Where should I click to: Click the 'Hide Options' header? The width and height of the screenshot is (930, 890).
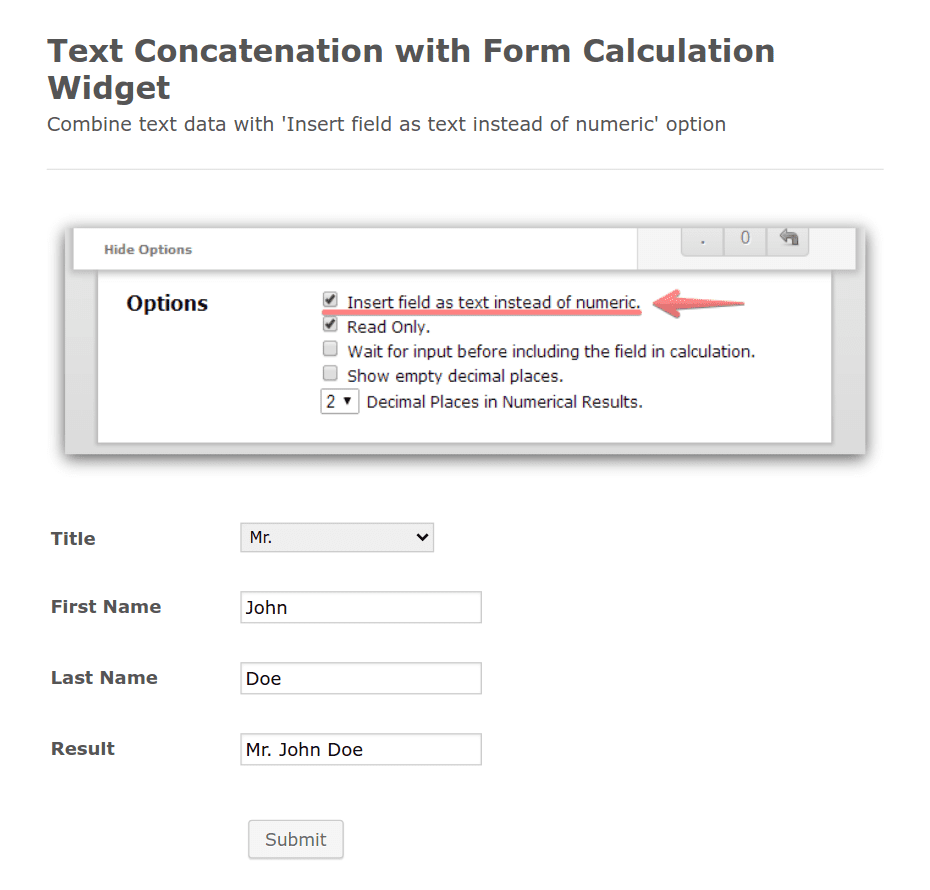(x=145, y=249)
